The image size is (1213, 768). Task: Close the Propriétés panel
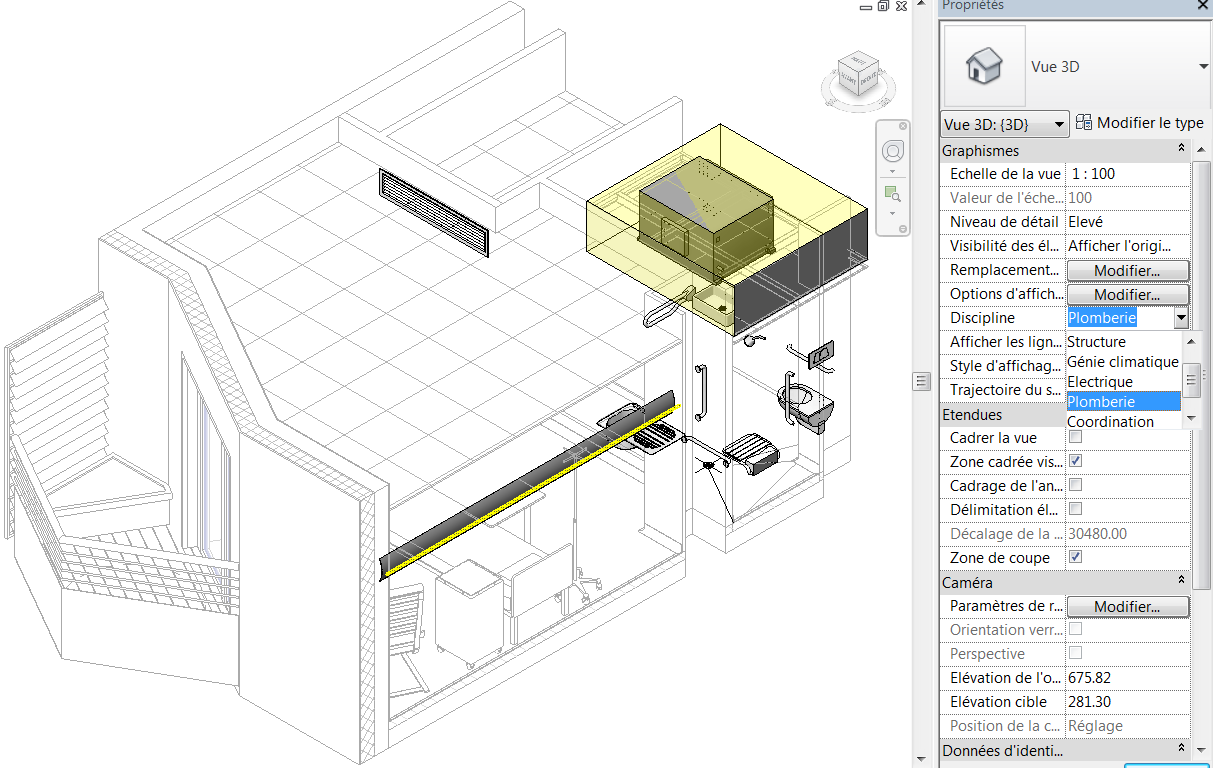click(x=1203, y=6)
